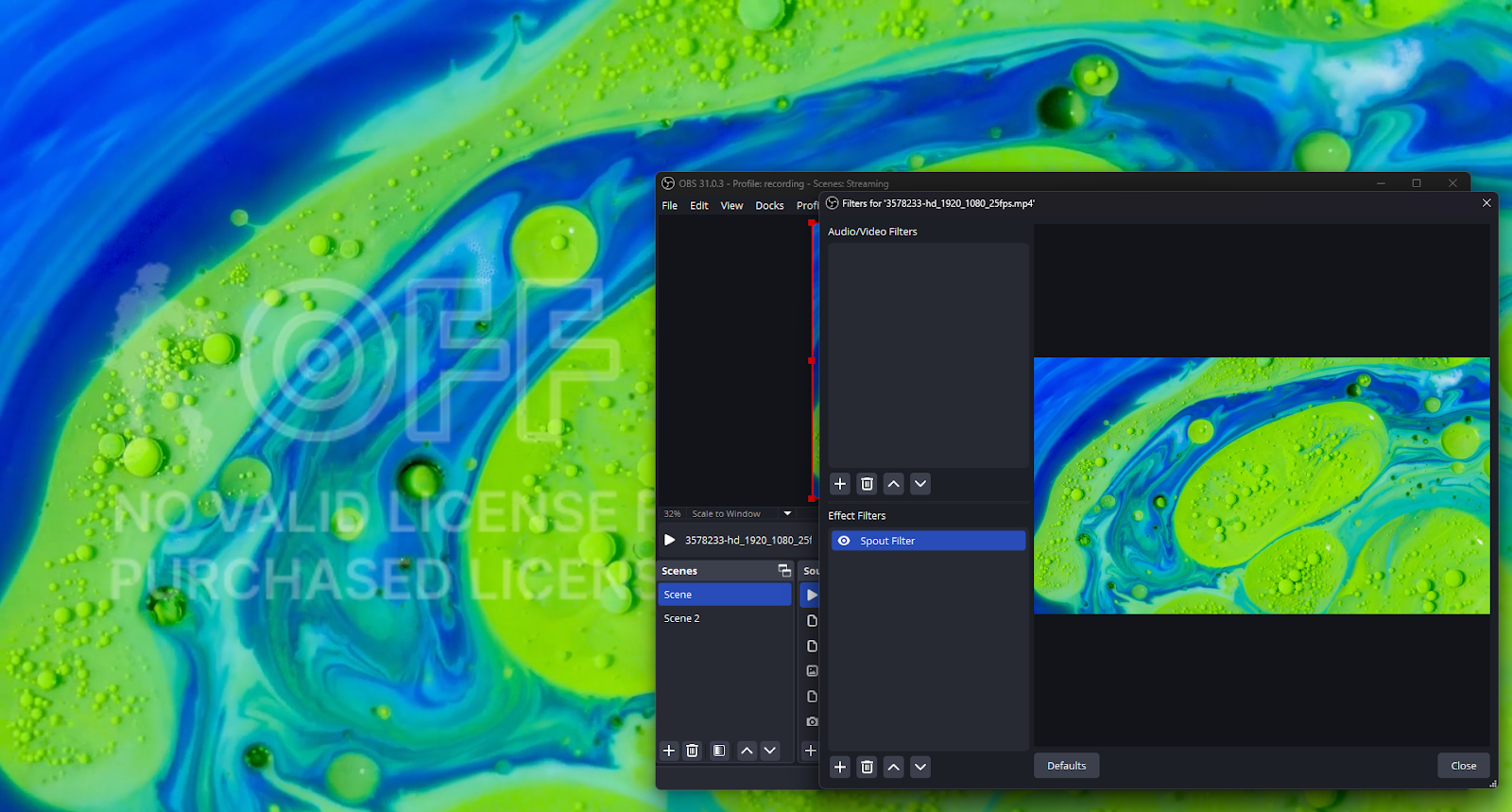Toggle Spout Filter visibility eye
Viewport: 1512px width, 812px height.
[844, 541]
